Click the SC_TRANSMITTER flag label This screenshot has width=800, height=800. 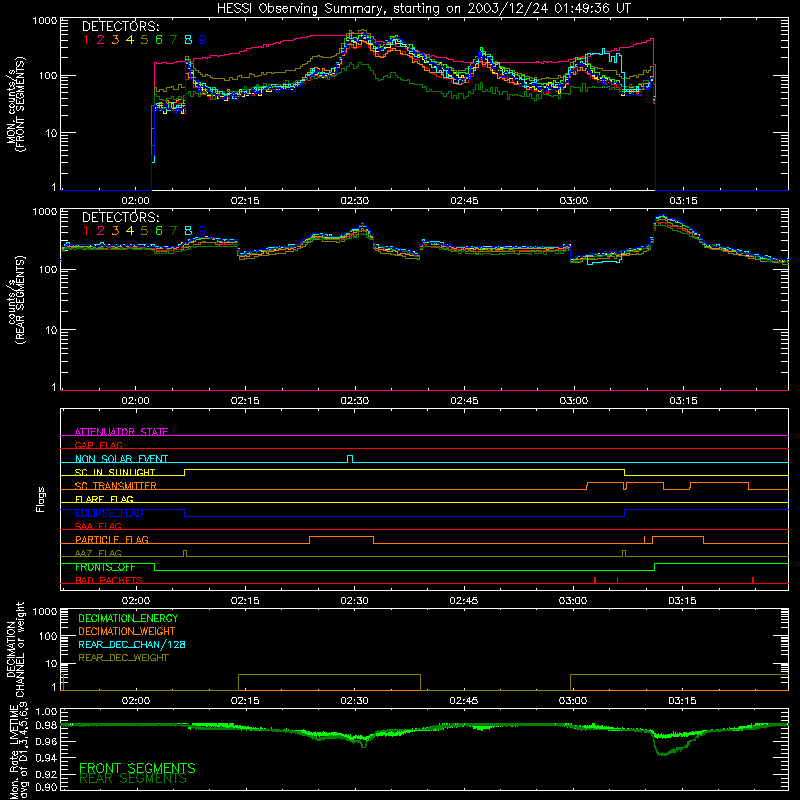point(116,485)
